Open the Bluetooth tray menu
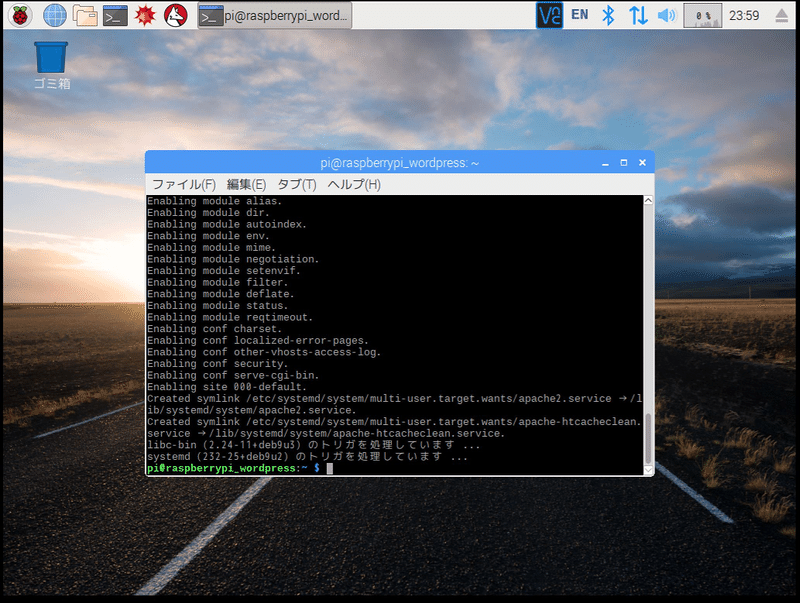The width and height of the screenshot is (800, 603). (x=608, y=15)
